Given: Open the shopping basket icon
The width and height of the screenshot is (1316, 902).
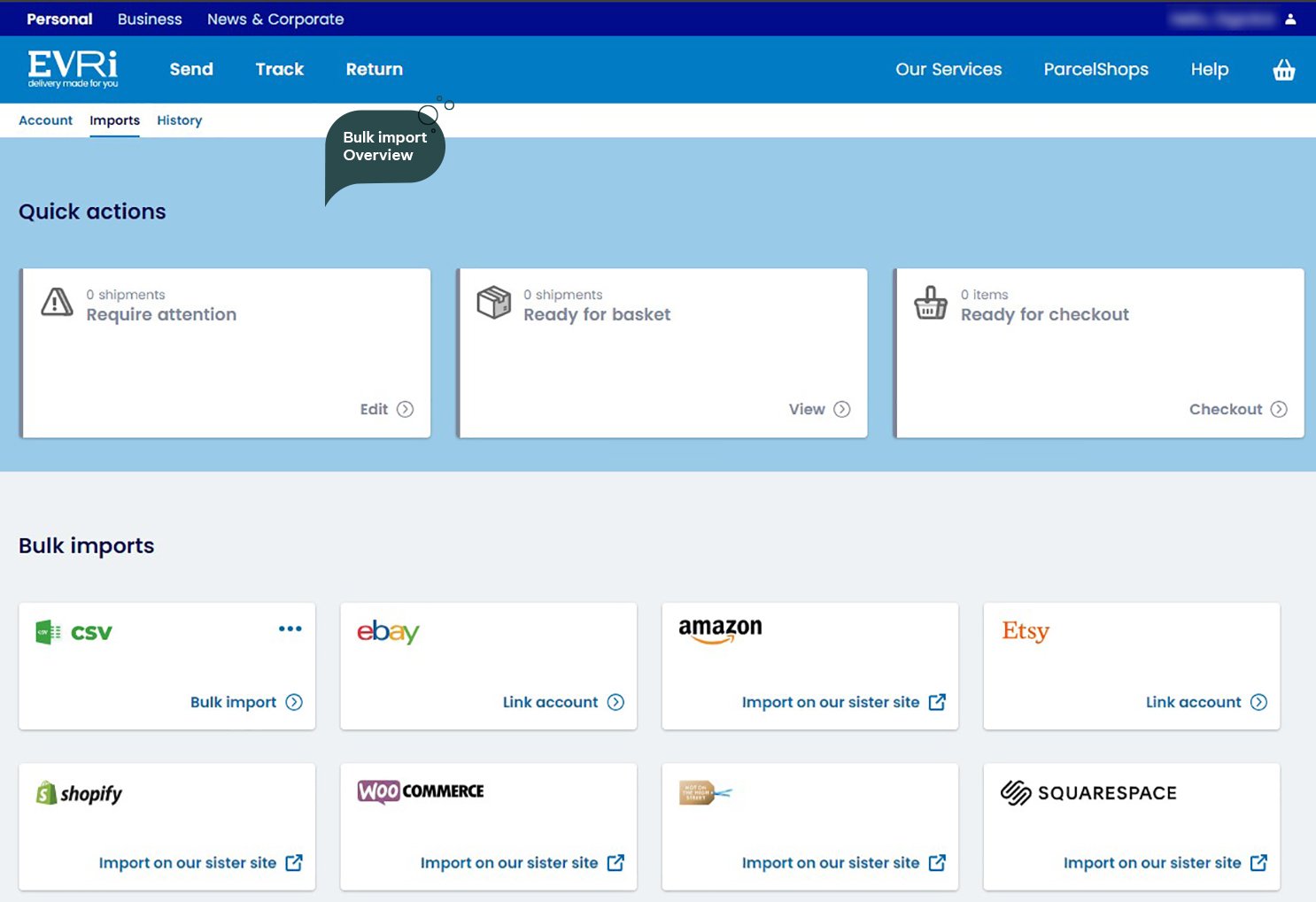Looking at the screenshot, I should [x=1283, y=70].
